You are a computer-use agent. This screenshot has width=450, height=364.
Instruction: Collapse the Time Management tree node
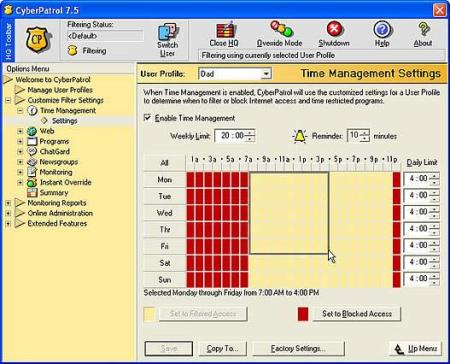(20, 110)
